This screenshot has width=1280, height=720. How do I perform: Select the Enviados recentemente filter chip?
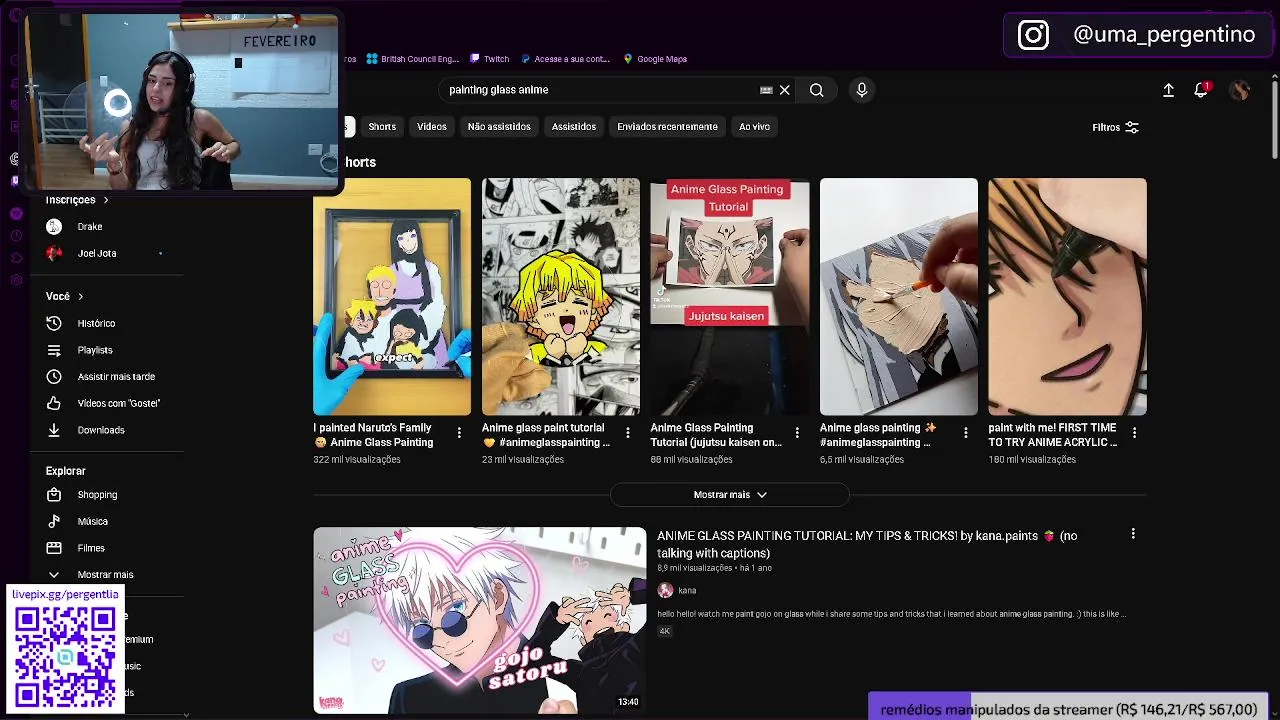(667, 127)
